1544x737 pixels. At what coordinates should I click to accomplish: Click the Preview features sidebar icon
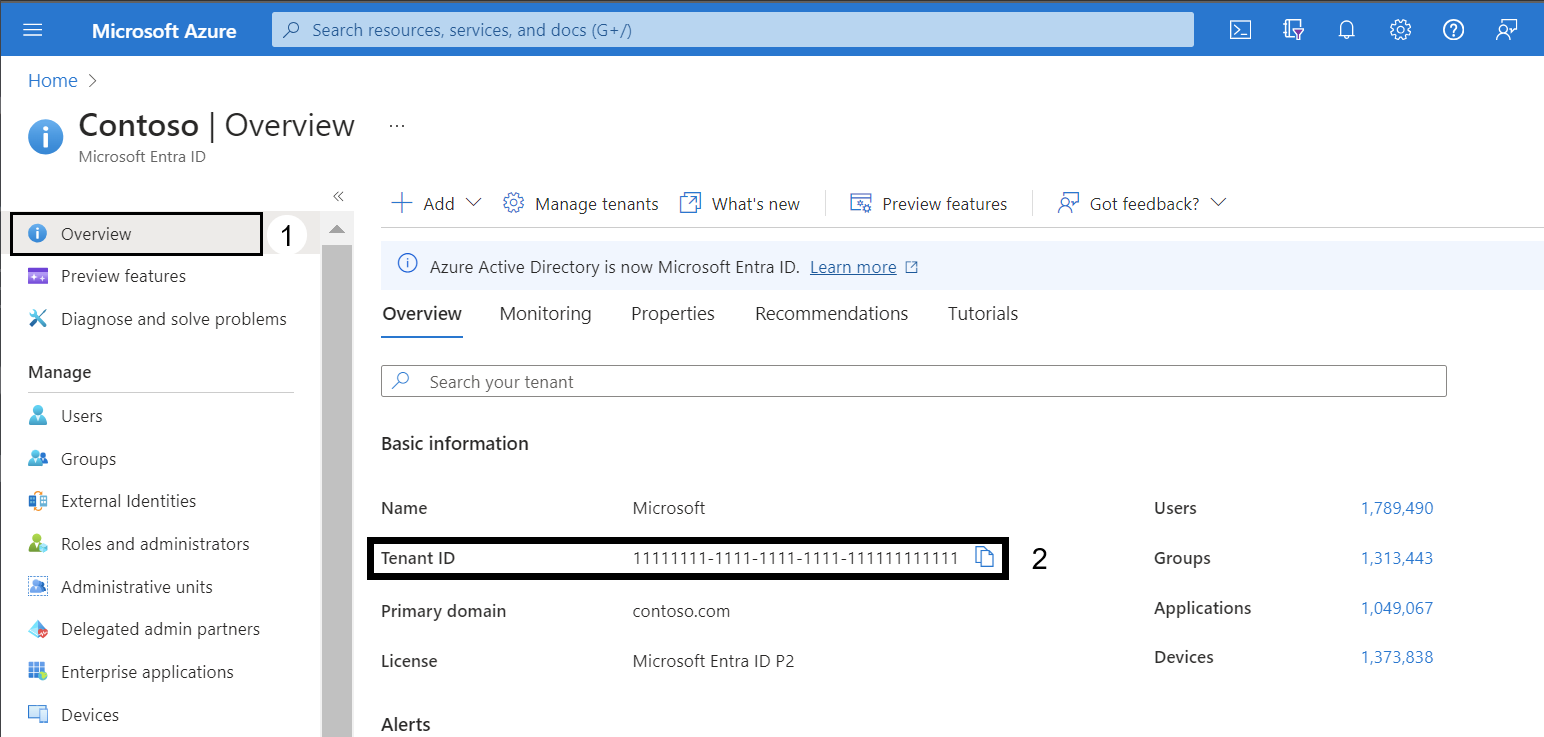tap(38, 276)
